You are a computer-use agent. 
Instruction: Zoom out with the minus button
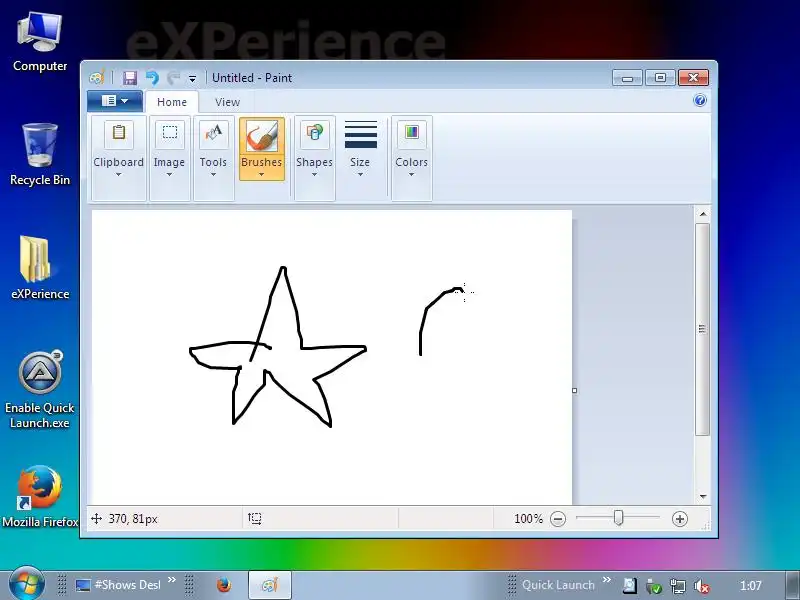pyautogui.click(x=558, y=519)
